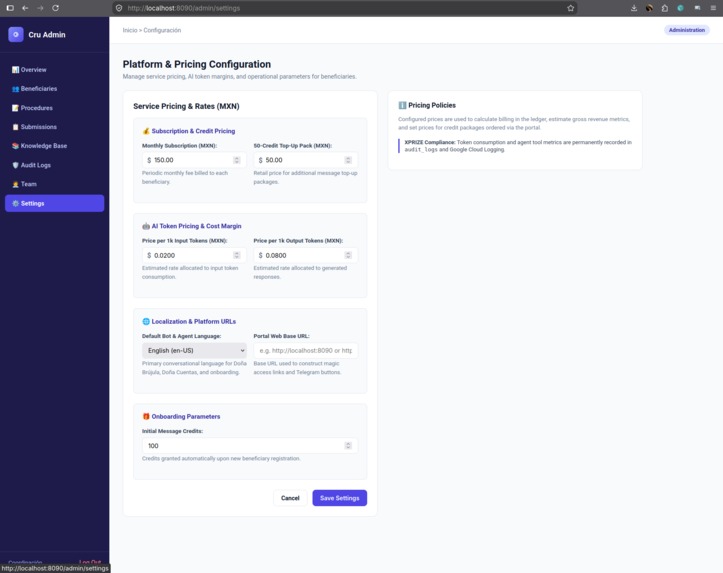Adjust the Initial Message Credits spinner

[x=348, y=446]
